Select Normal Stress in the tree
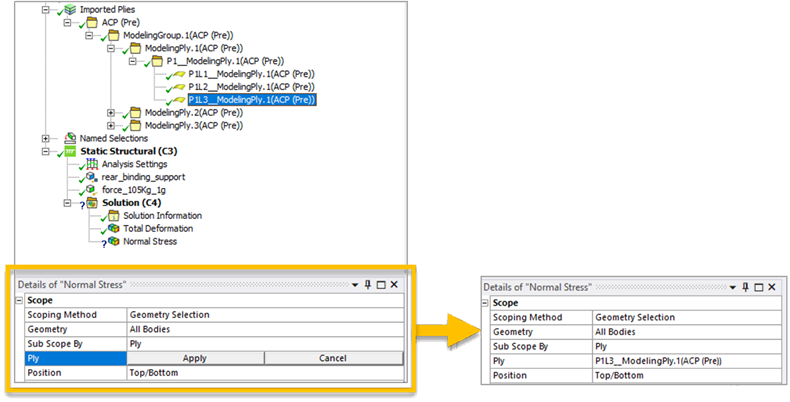The image size is (790, 402). point(150,242)
